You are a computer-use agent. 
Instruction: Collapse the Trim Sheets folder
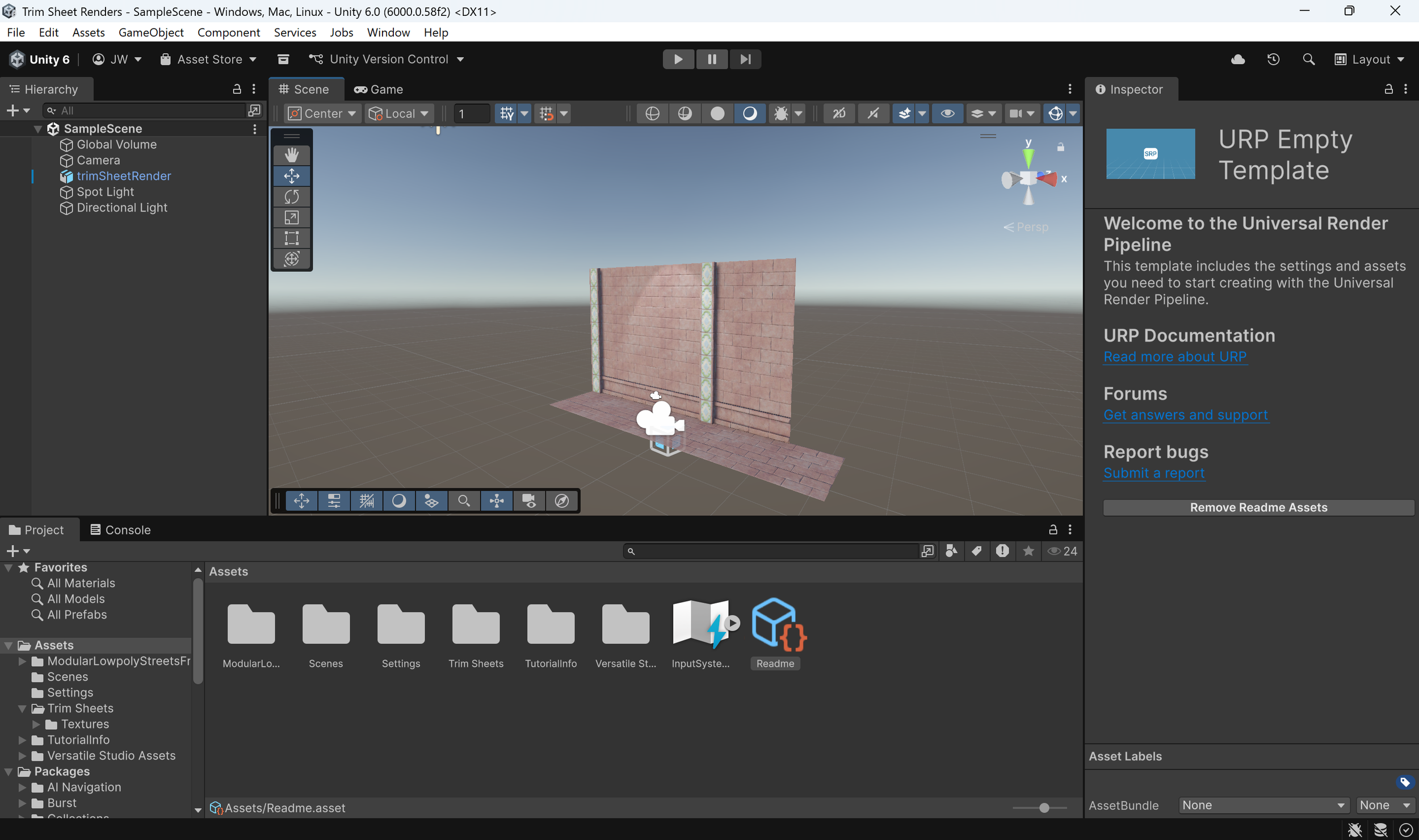coord(22,708)
